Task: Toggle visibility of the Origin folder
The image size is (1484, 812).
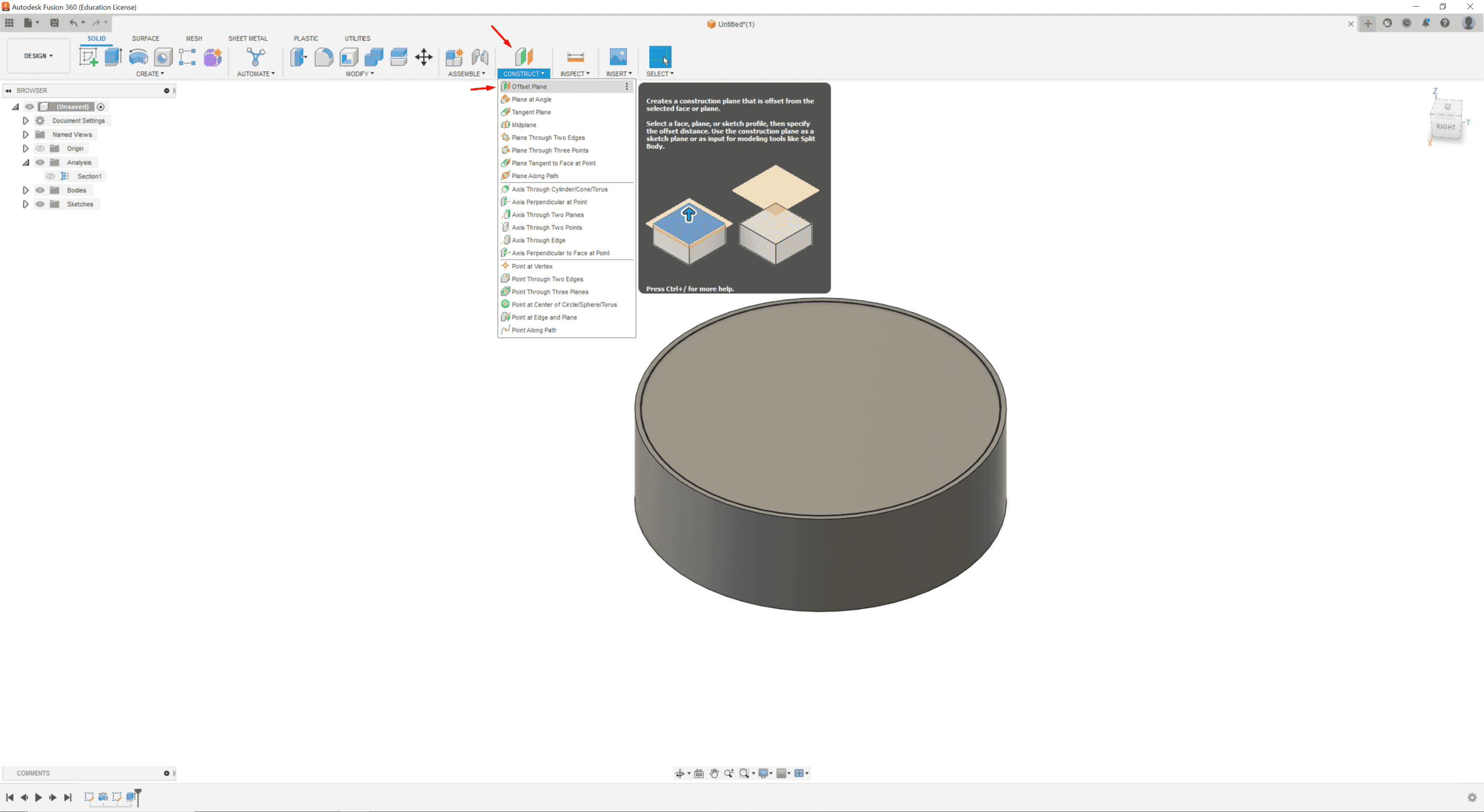Action: [40, 148]
